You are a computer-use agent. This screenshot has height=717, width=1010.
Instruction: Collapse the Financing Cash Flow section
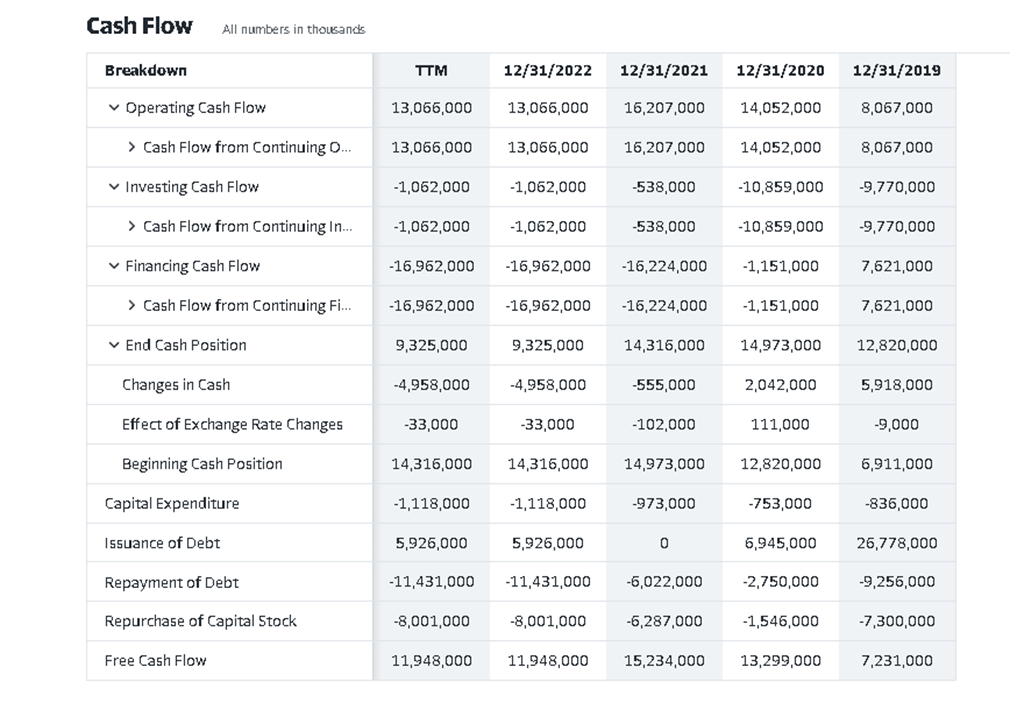click(x=113, y=266)
